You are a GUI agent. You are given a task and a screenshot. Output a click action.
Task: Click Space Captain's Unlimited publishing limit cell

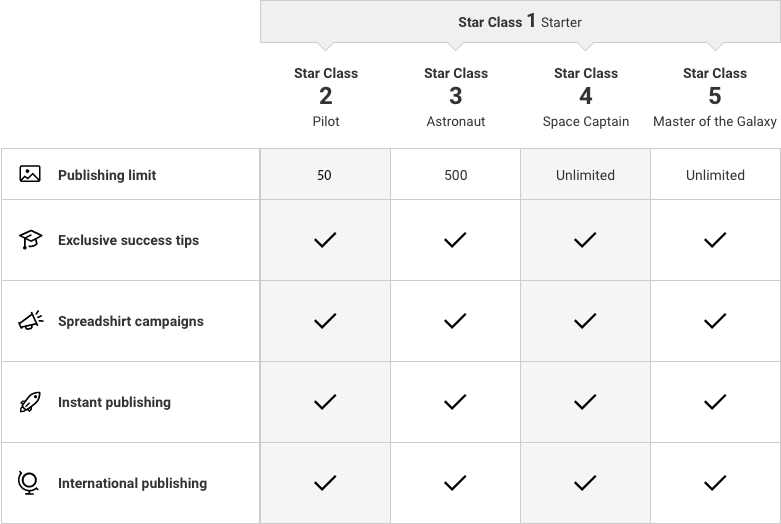[x=585, y=175]
